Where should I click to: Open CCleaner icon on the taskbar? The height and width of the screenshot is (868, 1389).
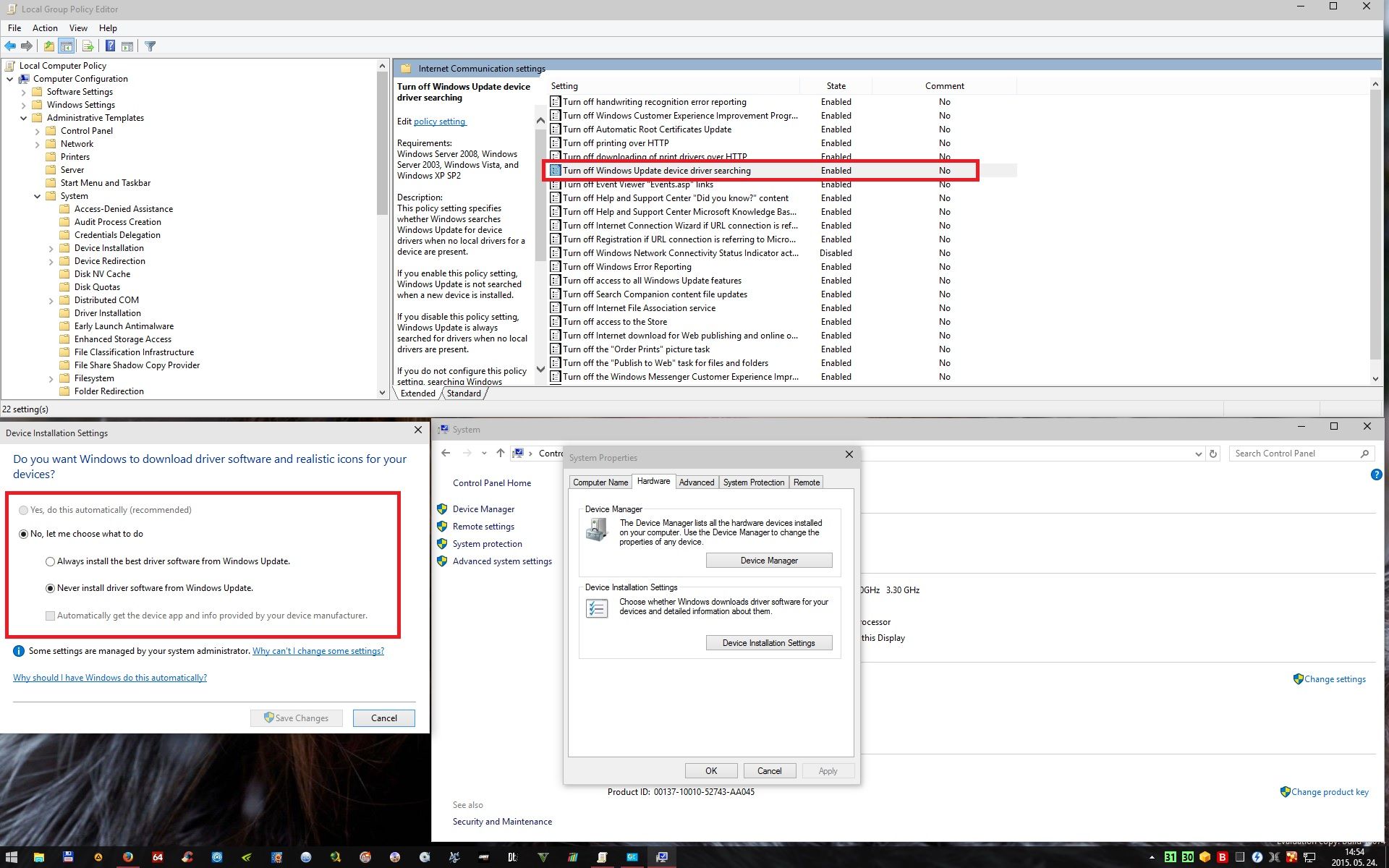(187, 857)
